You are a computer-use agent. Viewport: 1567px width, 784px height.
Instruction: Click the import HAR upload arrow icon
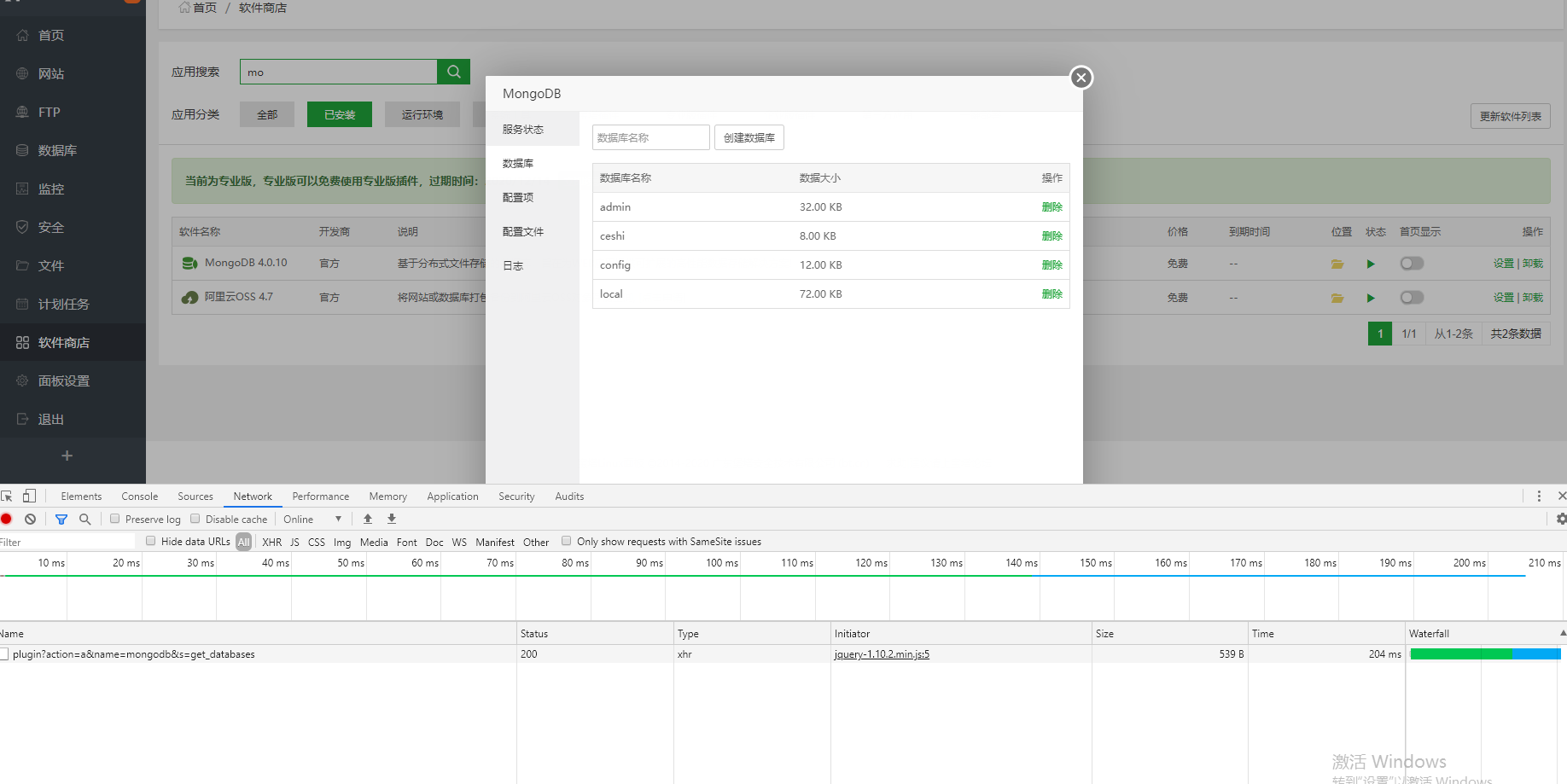click(x=368, y=519)
